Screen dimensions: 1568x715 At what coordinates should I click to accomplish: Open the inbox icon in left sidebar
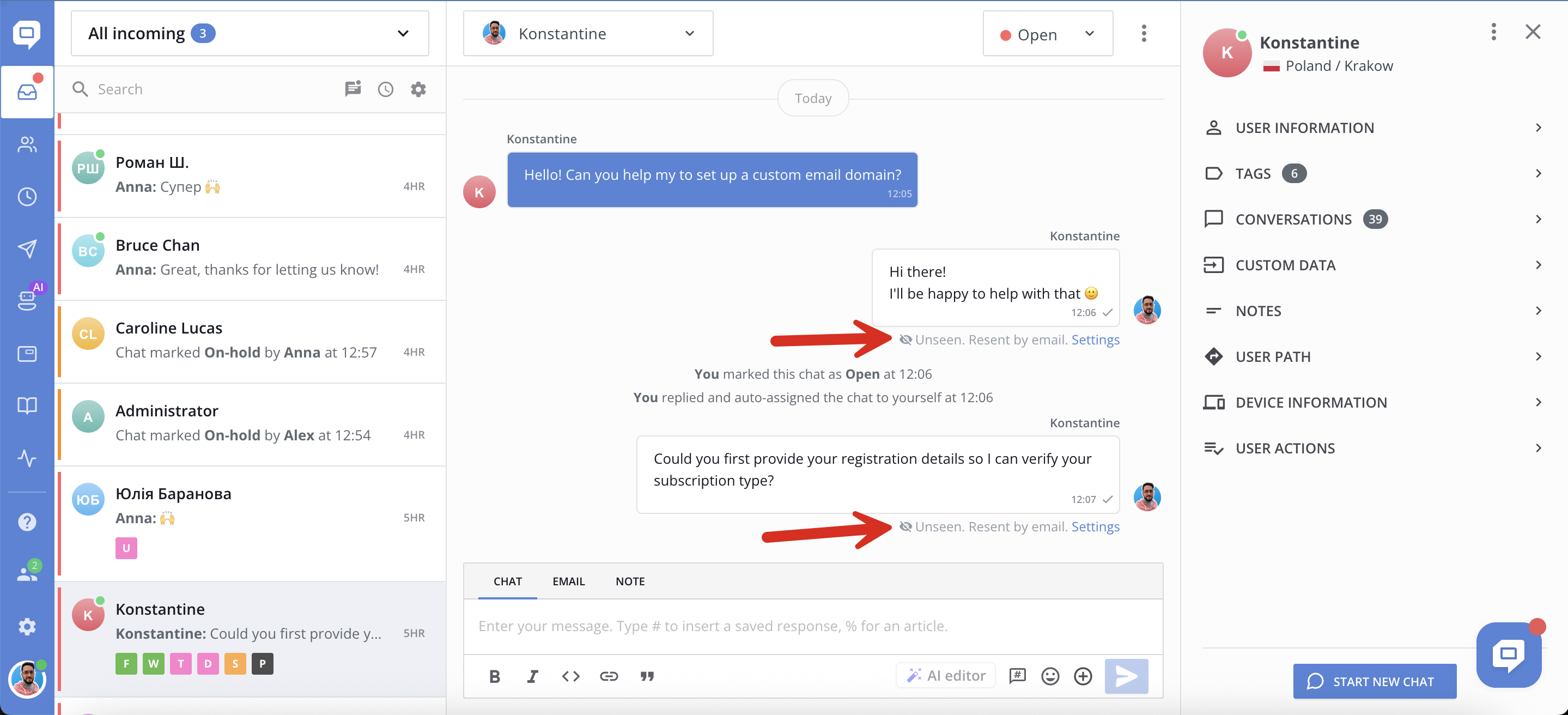pos(27,92)
